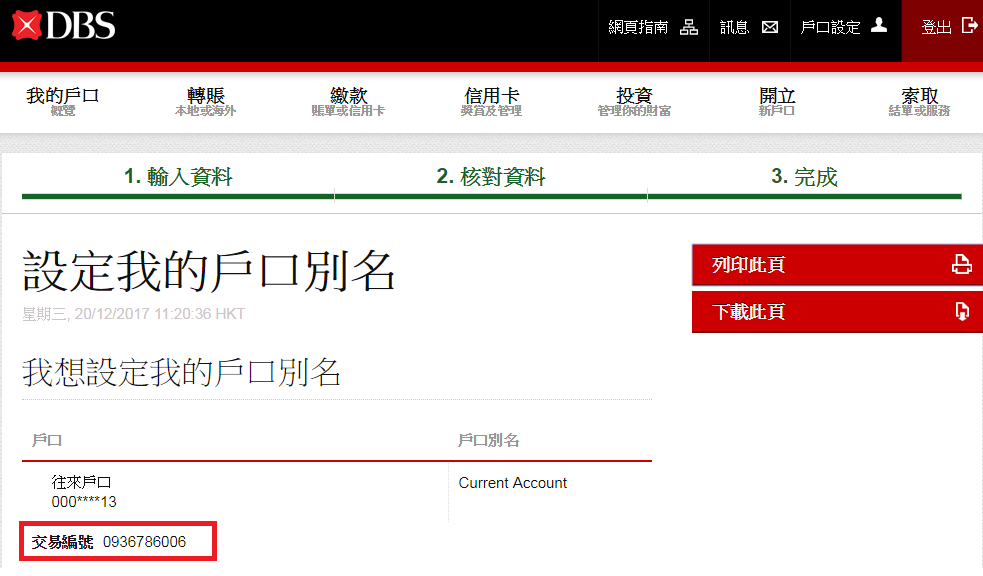Open 投資 investment menu
Image resolution: width=983 pixels, height=576 pixels.
[634, 101]
